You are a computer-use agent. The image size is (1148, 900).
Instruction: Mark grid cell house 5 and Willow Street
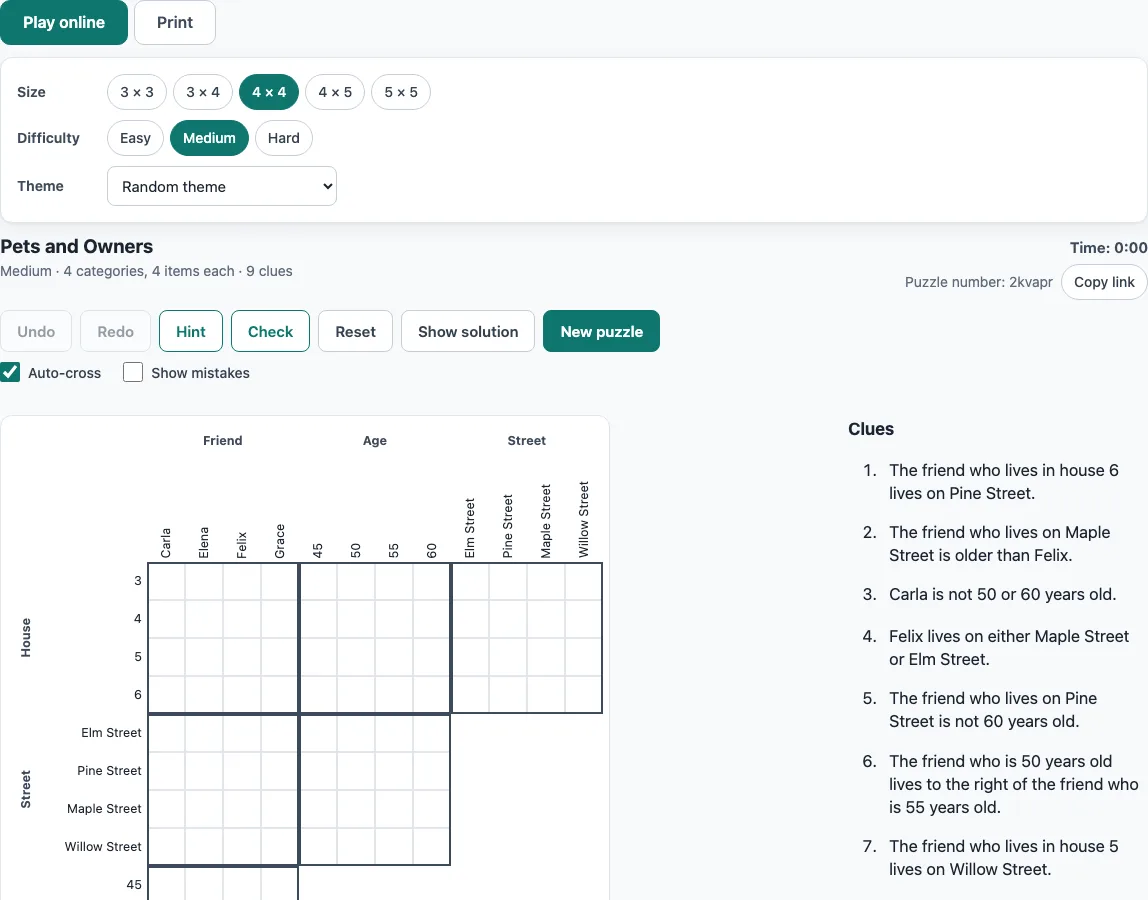pos(584,657)
